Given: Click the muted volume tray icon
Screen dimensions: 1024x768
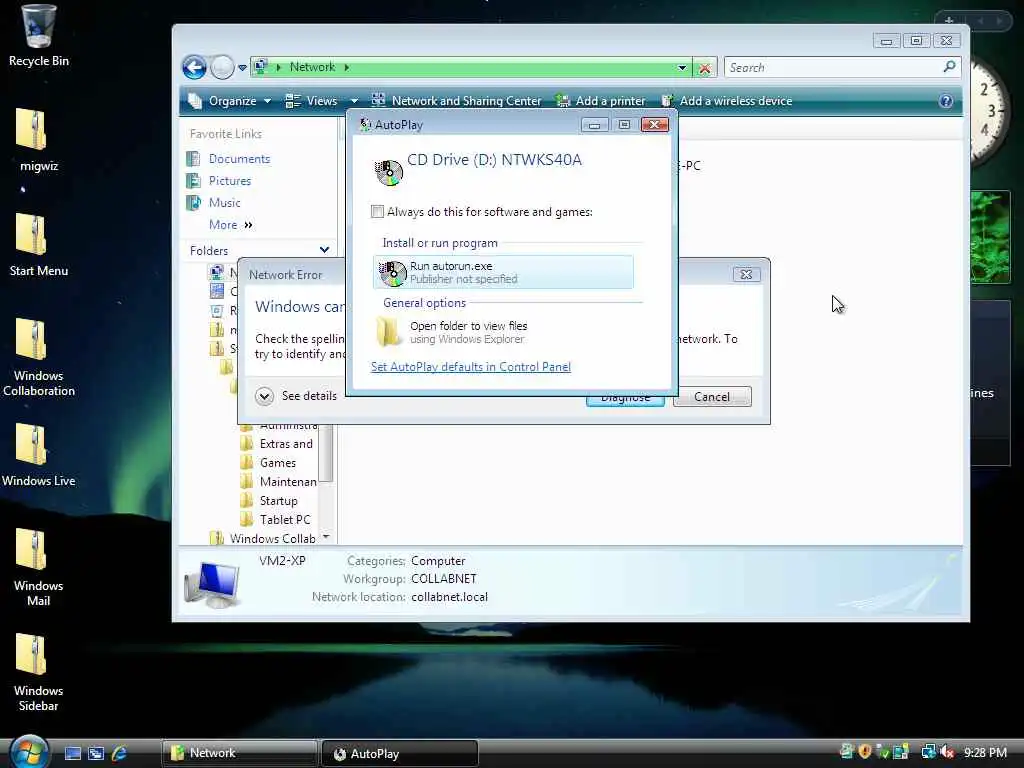Looking at the screenshot, I should (x=947, y=752).
